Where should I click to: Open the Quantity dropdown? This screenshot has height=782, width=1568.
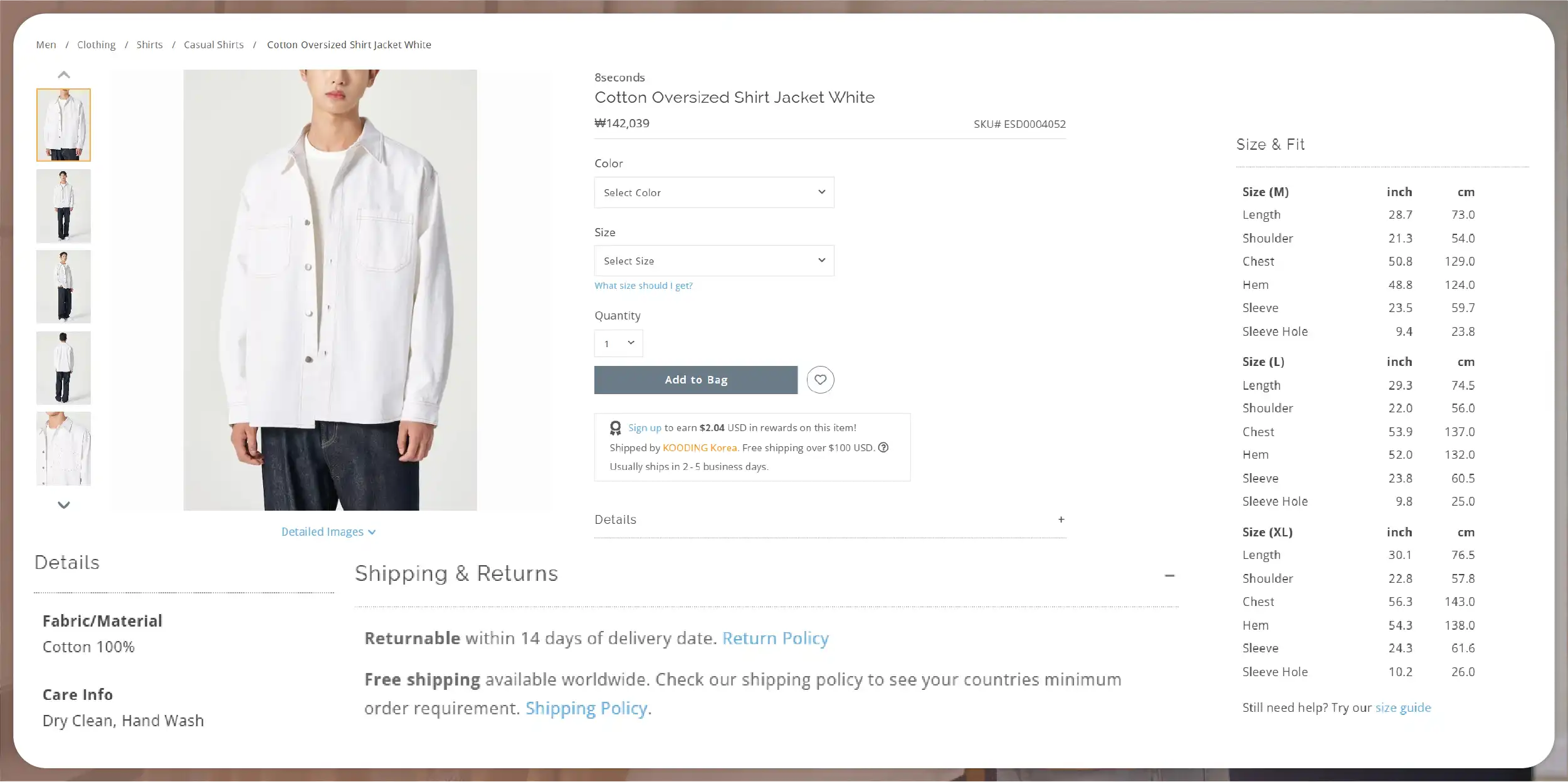point(618,343)
